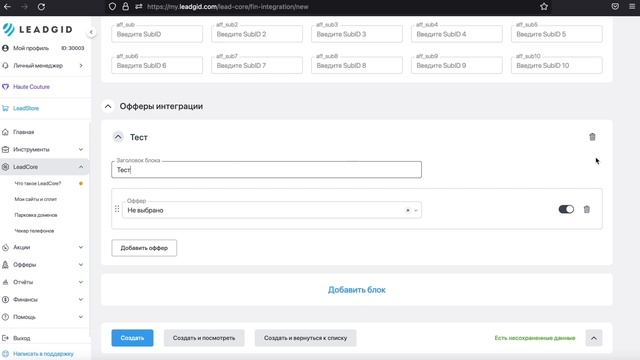Screen dimensions: 640x360
Task: Click the shield tracking protection icon
Action: 112,7
